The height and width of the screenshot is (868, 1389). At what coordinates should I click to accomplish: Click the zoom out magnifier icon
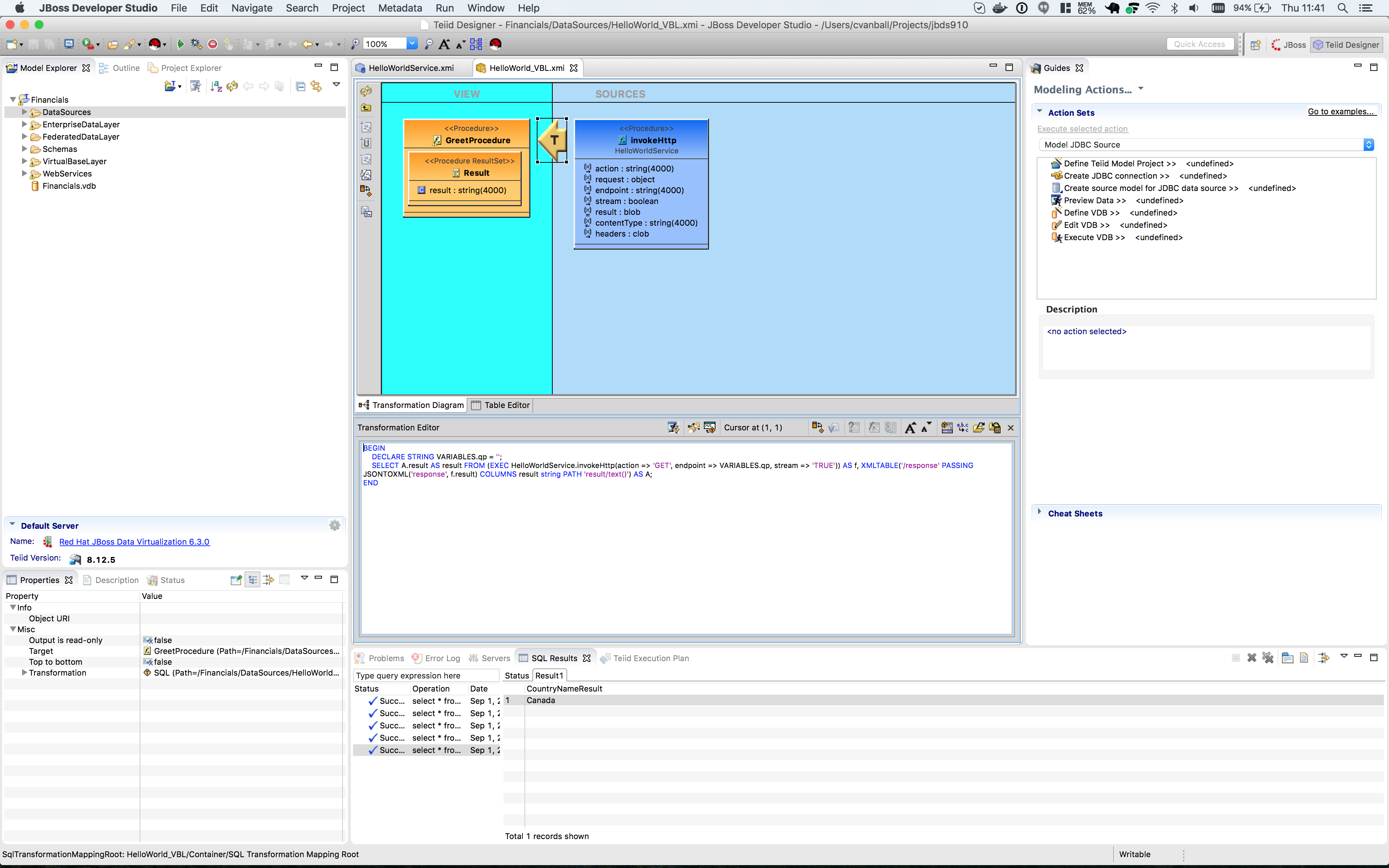click(428, 44)
